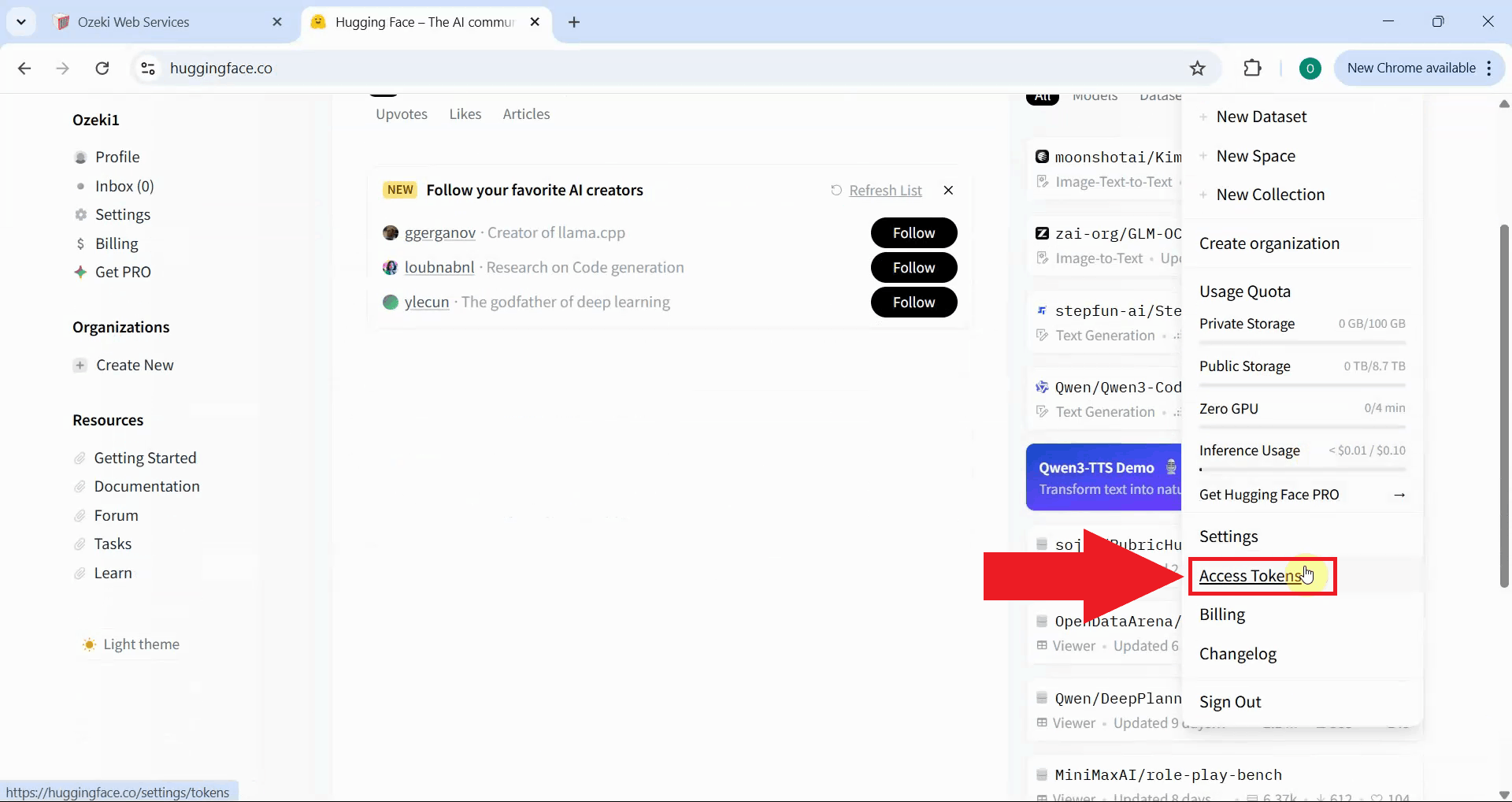Image resolution: width=1512 pixels, height=802 pixels.
Task: Open a new tab with the plus icon
Action: (x=574, y=22)
